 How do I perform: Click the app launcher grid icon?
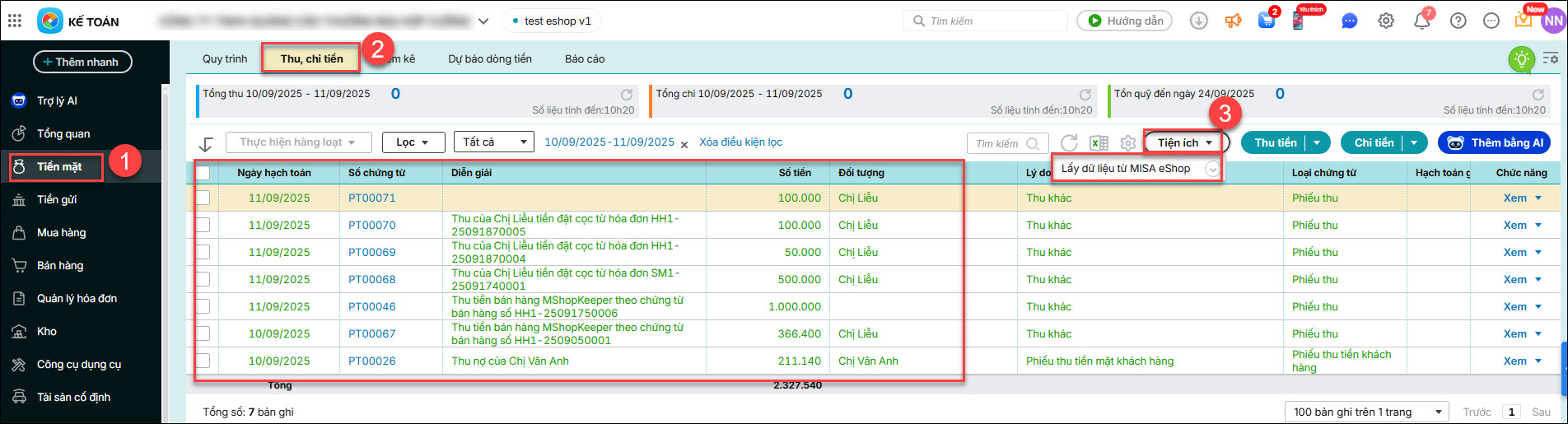[x=15, y=21]
